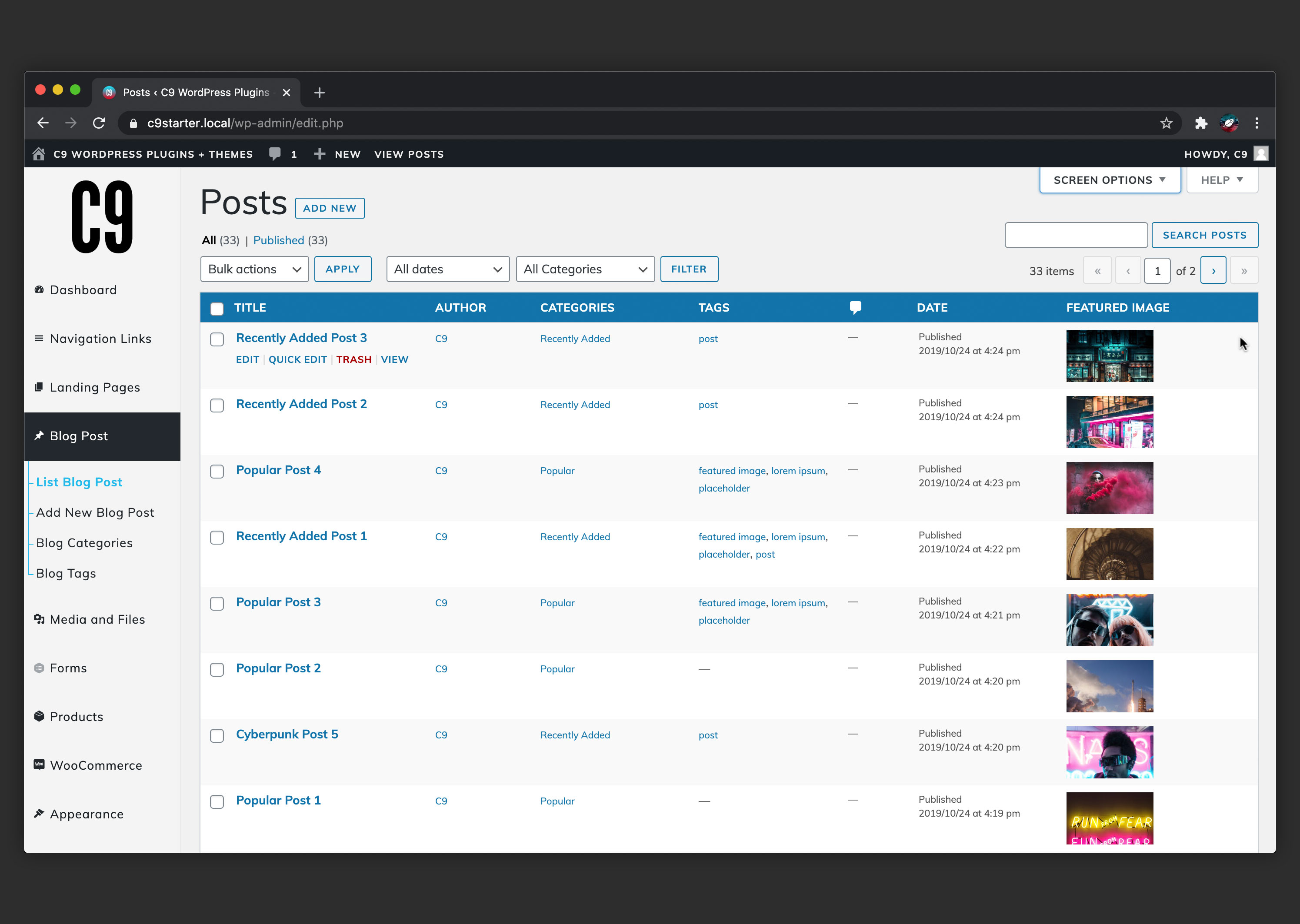The height and width of the screenshot is (924, 1300).
Task: Click the Add New button
Action: click(330, 208)
